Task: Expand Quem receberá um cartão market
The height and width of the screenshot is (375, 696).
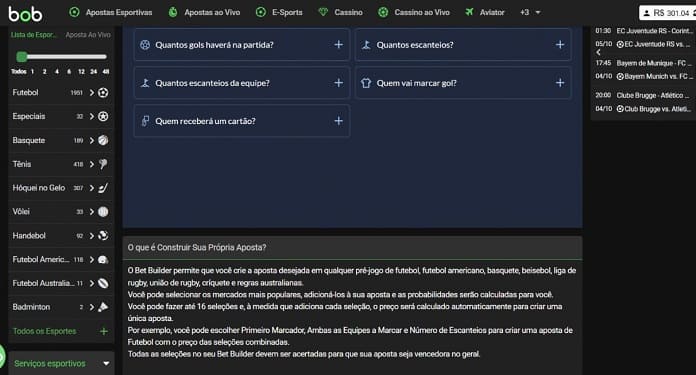Action: (x=241, y=121)
